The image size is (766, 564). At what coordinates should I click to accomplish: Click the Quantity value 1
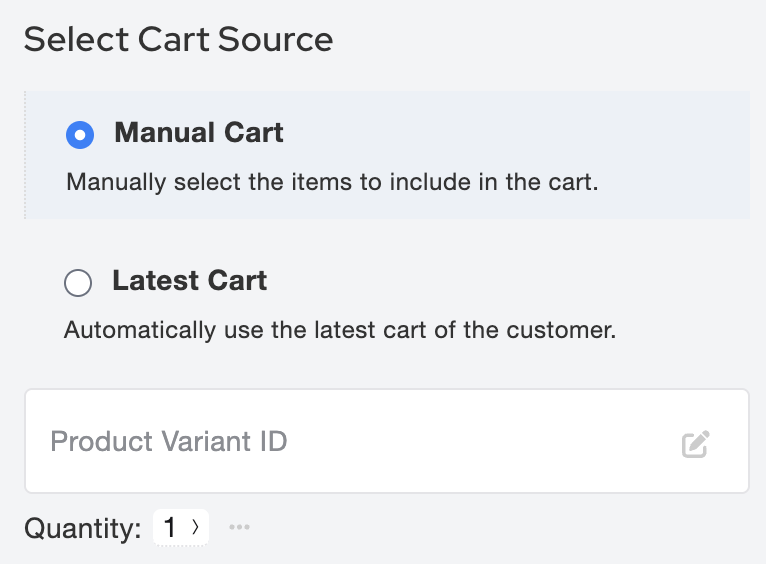[170, 527]
